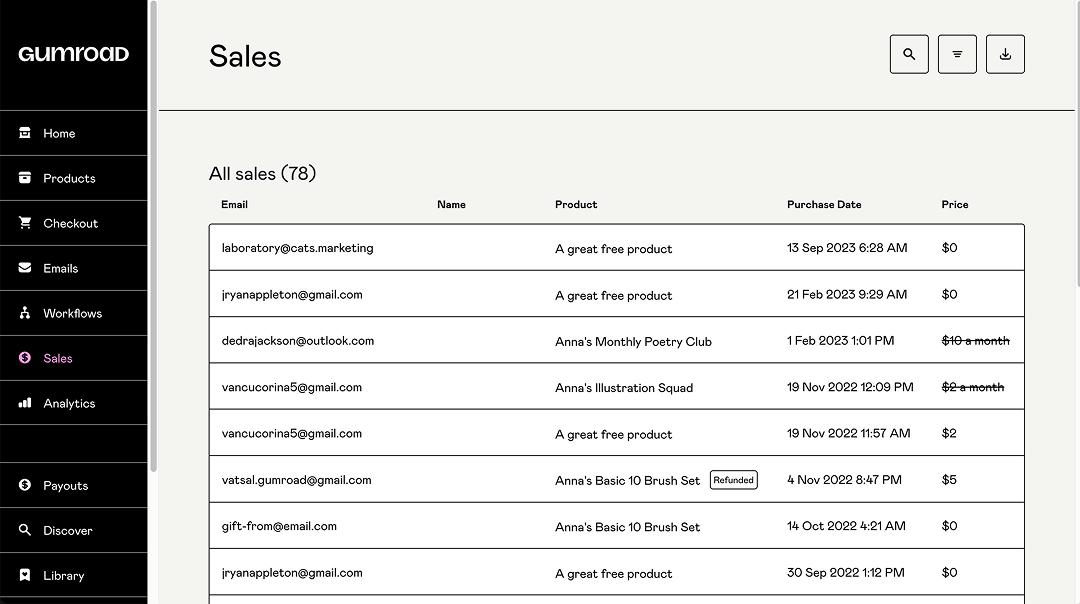Click the Products box icon

(x=25, y=178)
